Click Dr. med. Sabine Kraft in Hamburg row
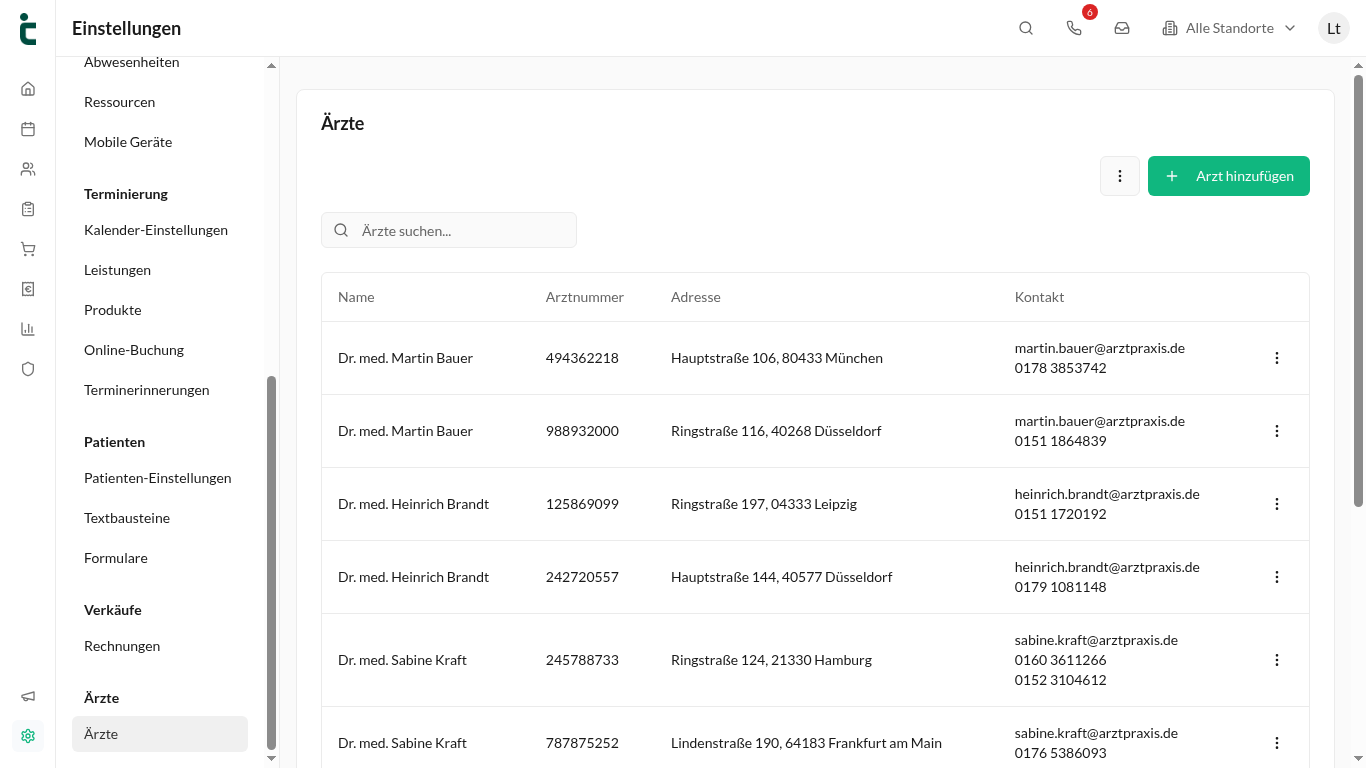The width and height of the screenshot is (1366, 768). click(402, 660)
